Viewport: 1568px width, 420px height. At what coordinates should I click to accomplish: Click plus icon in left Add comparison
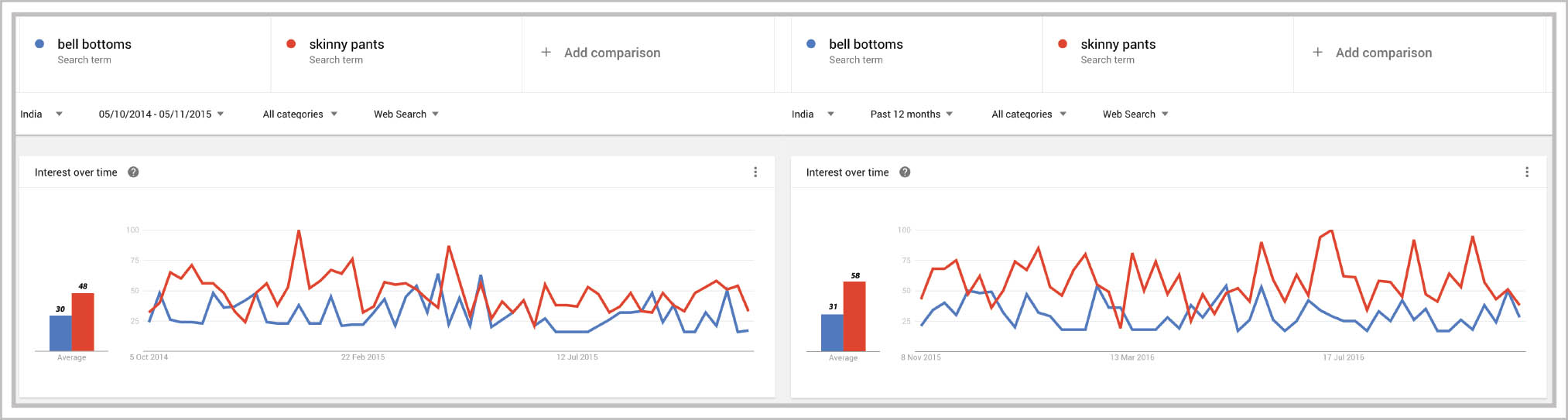(x=546, y=53)
